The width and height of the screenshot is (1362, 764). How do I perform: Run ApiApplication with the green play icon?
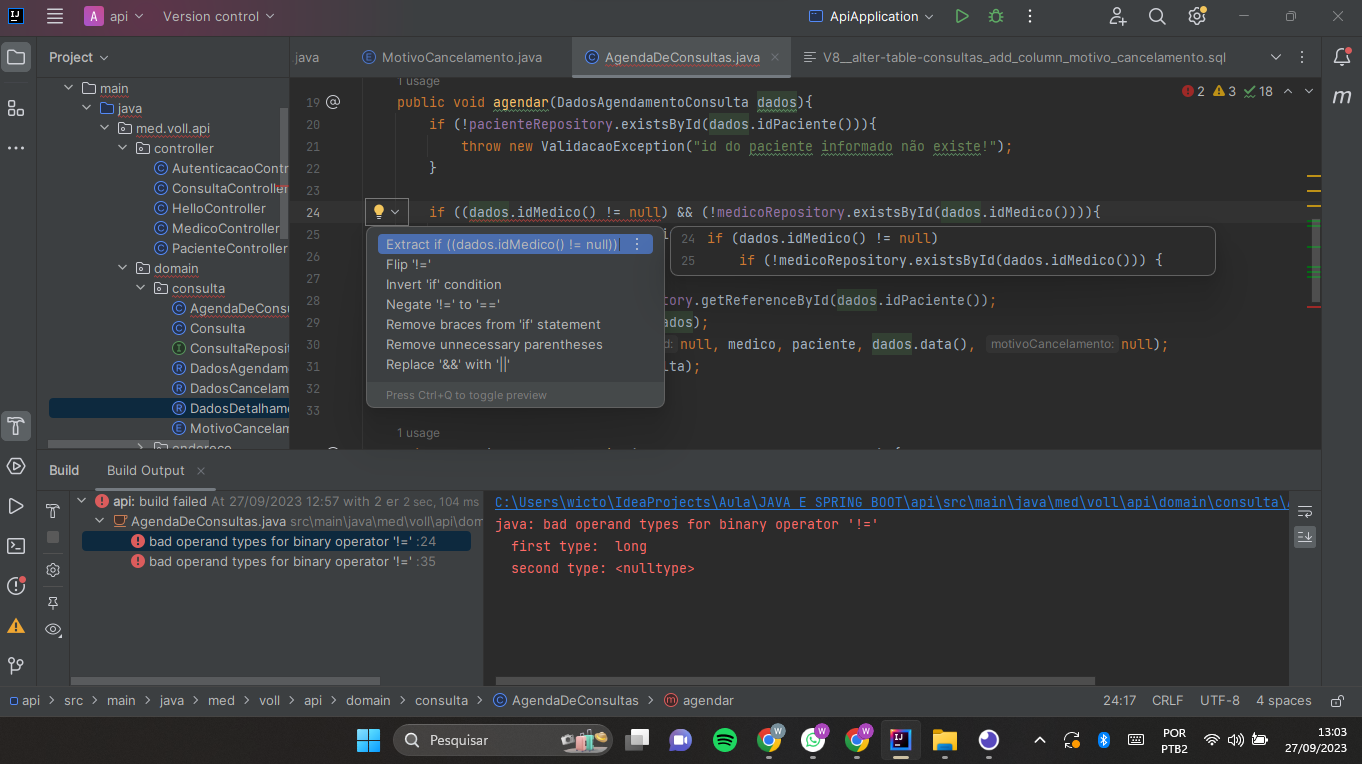962,16
